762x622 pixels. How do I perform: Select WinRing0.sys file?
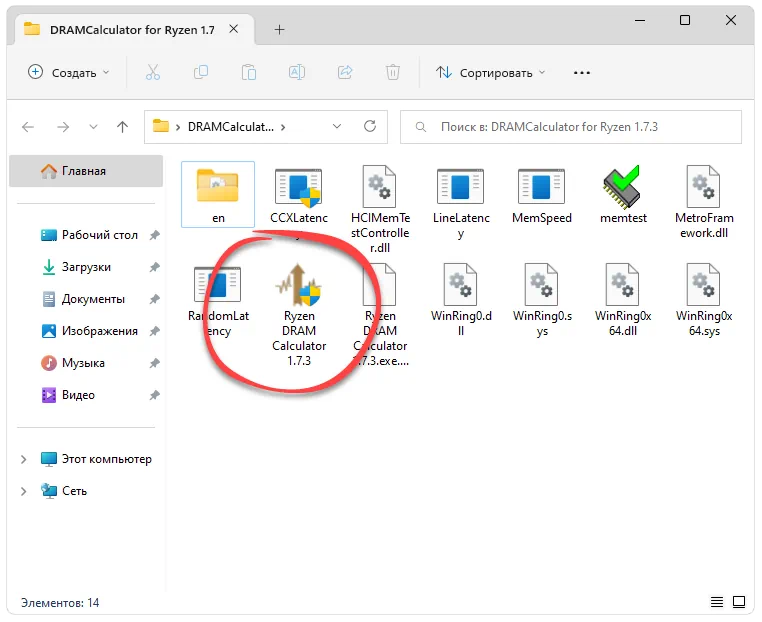[x=542, y=301]
